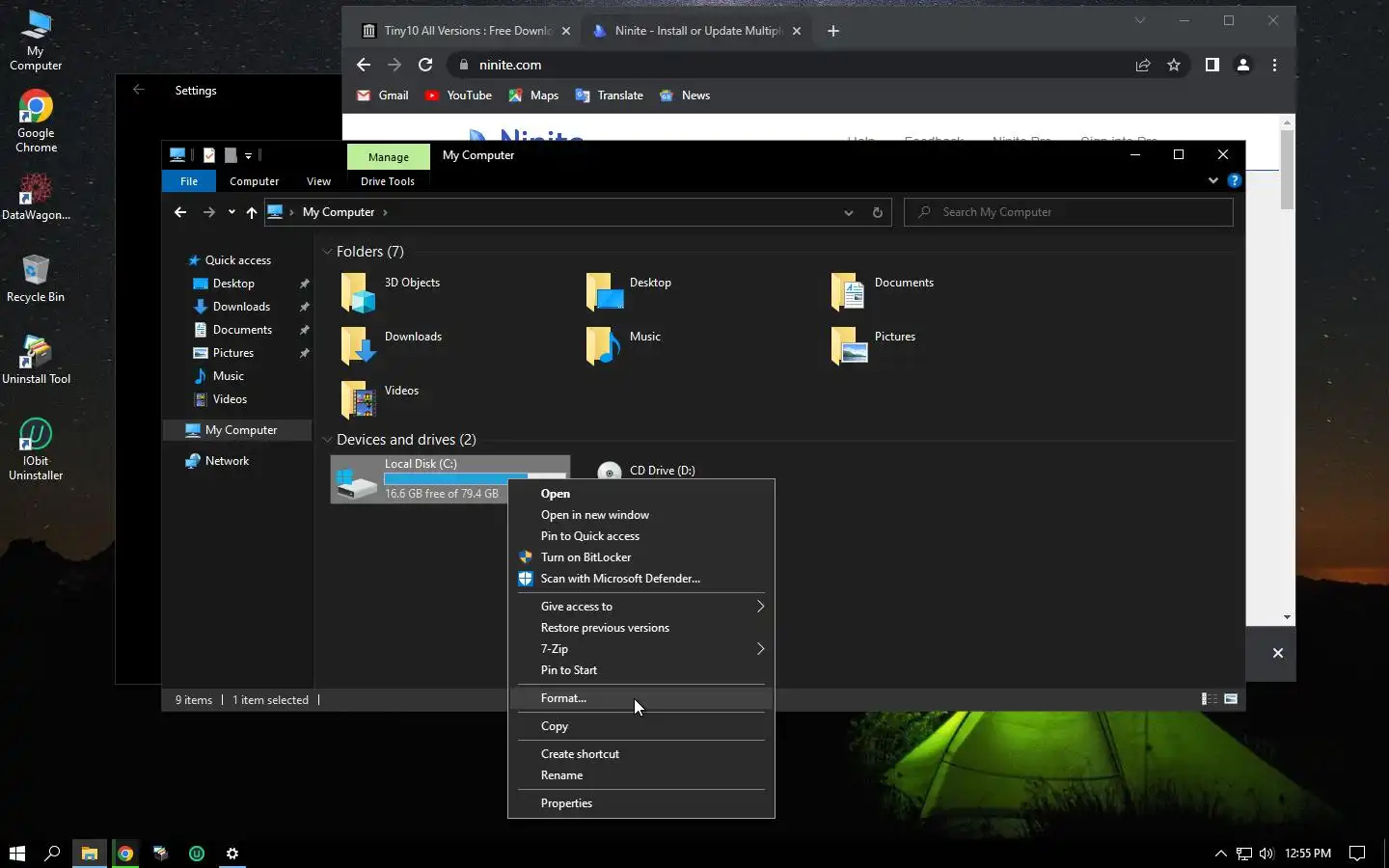Select the Local Disk (C:) drive

(449, 478)
